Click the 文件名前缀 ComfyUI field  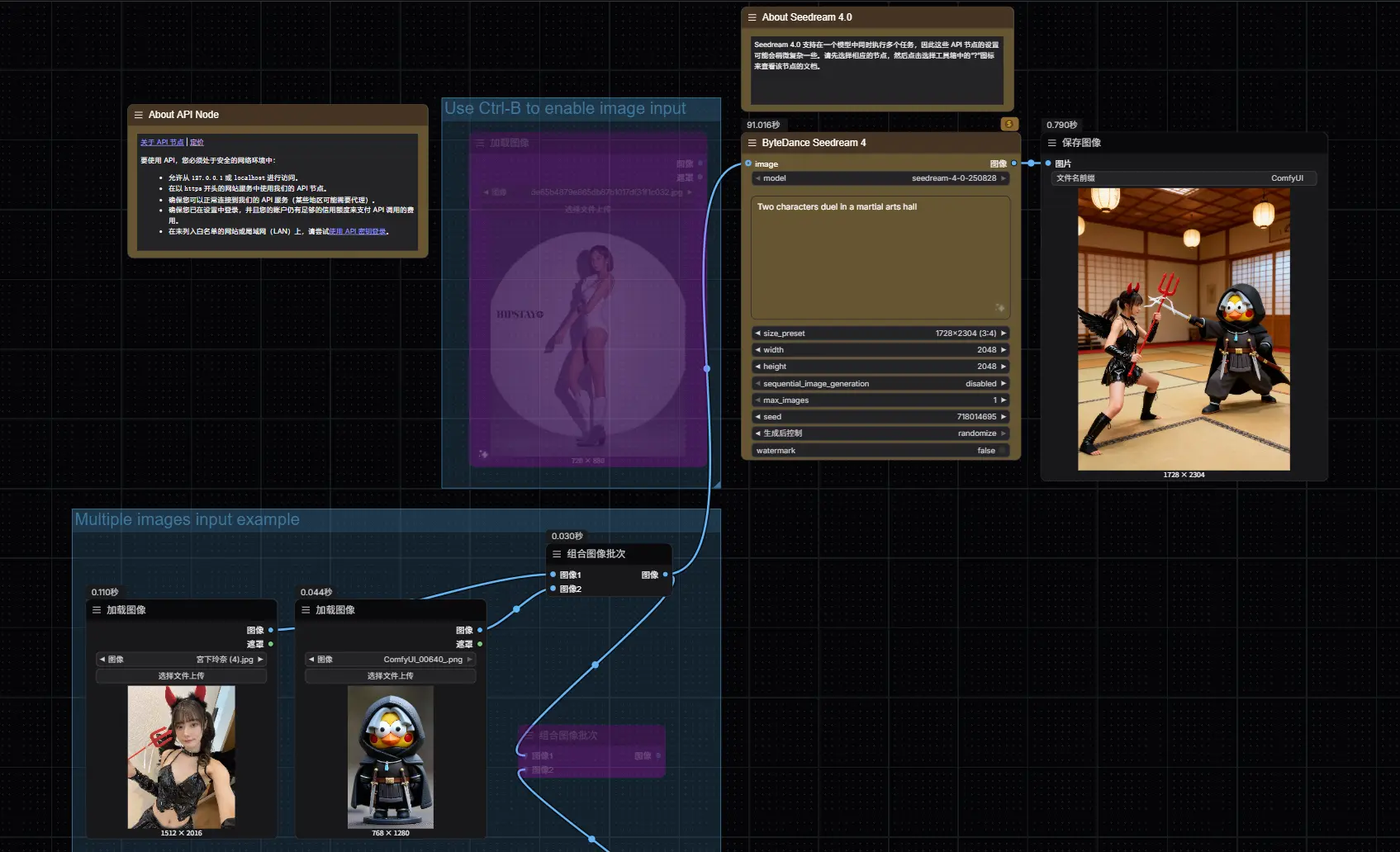[x=1183, y=178]
